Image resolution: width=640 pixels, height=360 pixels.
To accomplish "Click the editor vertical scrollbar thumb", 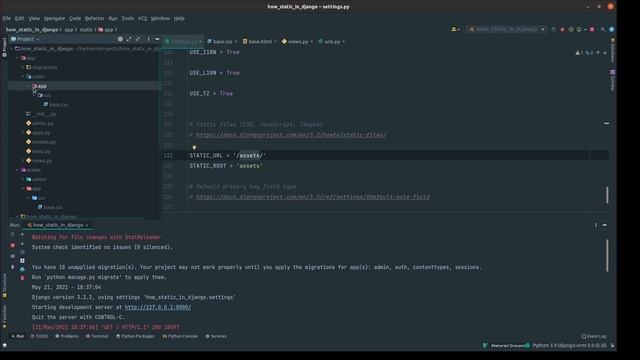I will pos(607,195).
